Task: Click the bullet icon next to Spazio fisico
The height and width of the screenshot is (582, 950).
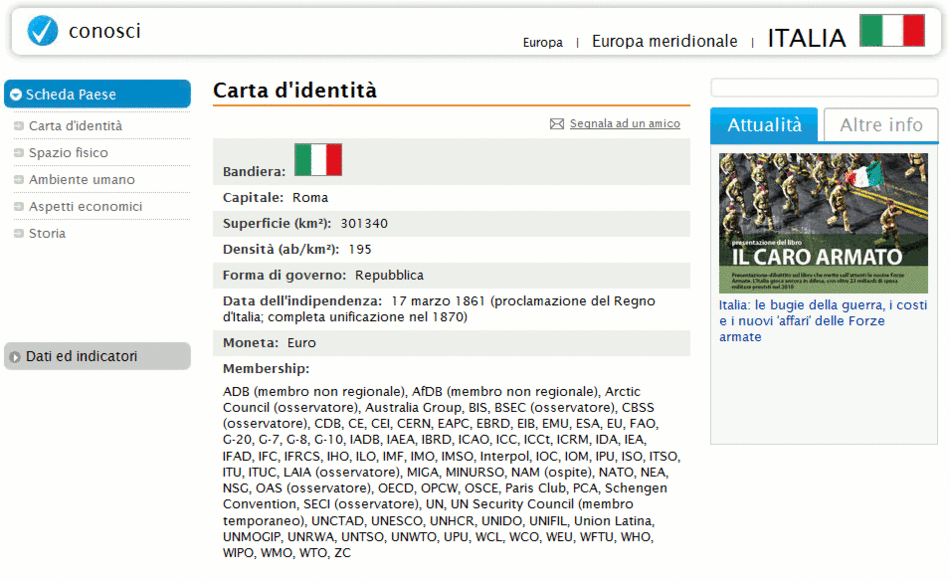Action: (19, 153)
